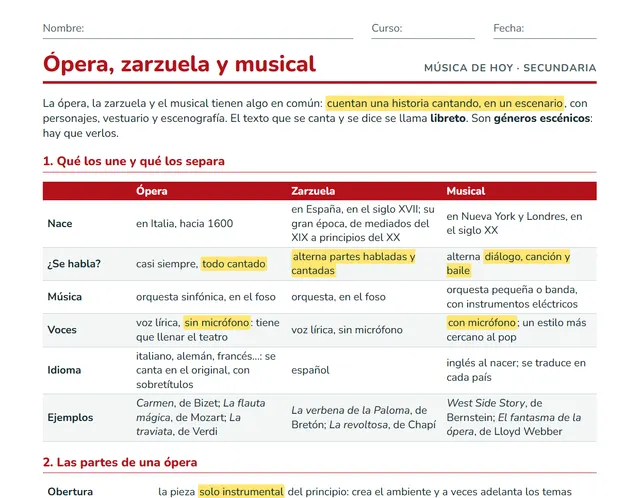
Task: Click the 'Nace' row label
Action: (60, 224)
